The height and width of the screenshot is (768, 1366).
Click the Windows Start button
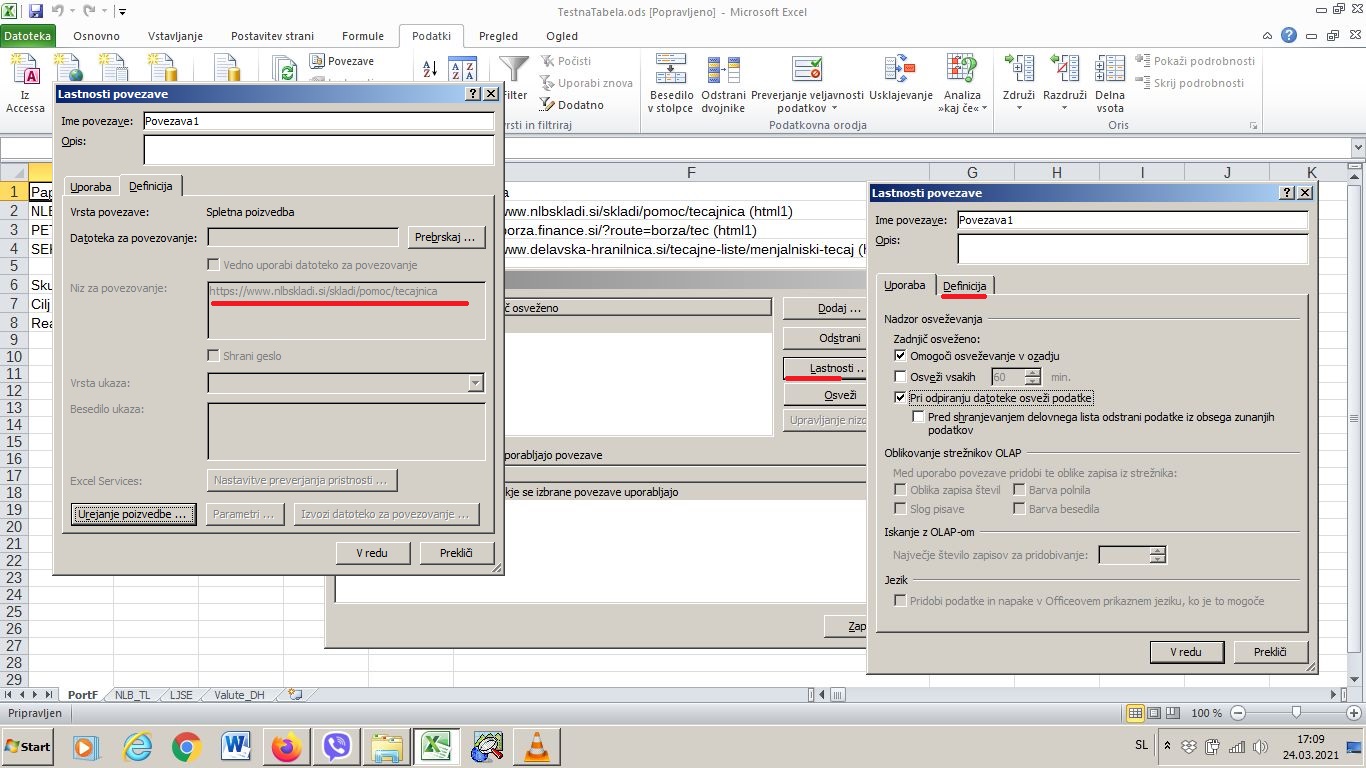[28, 746]
